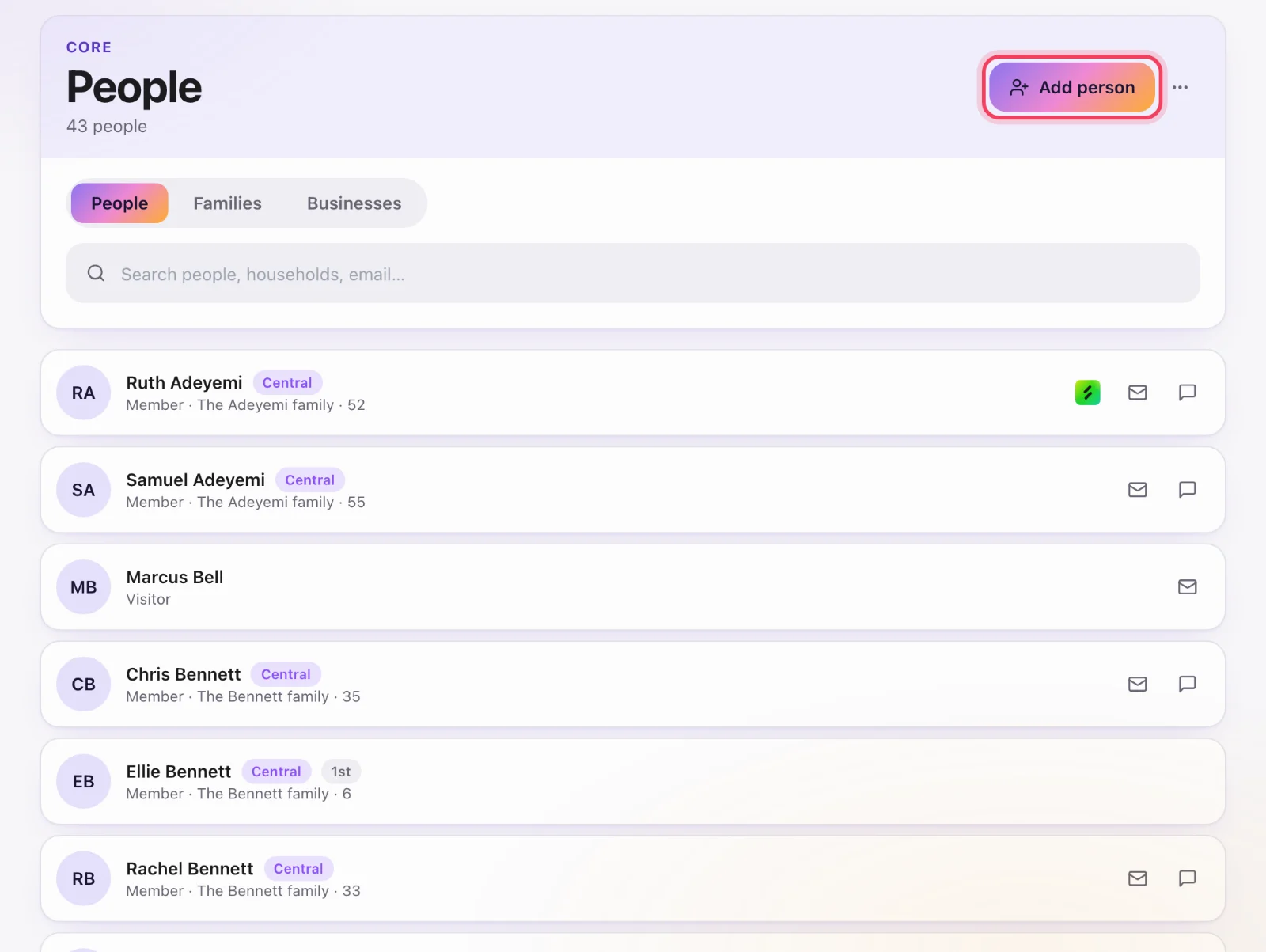Click 'Member · The Adeyemi family · 52' text

click(x=245, y=405)
